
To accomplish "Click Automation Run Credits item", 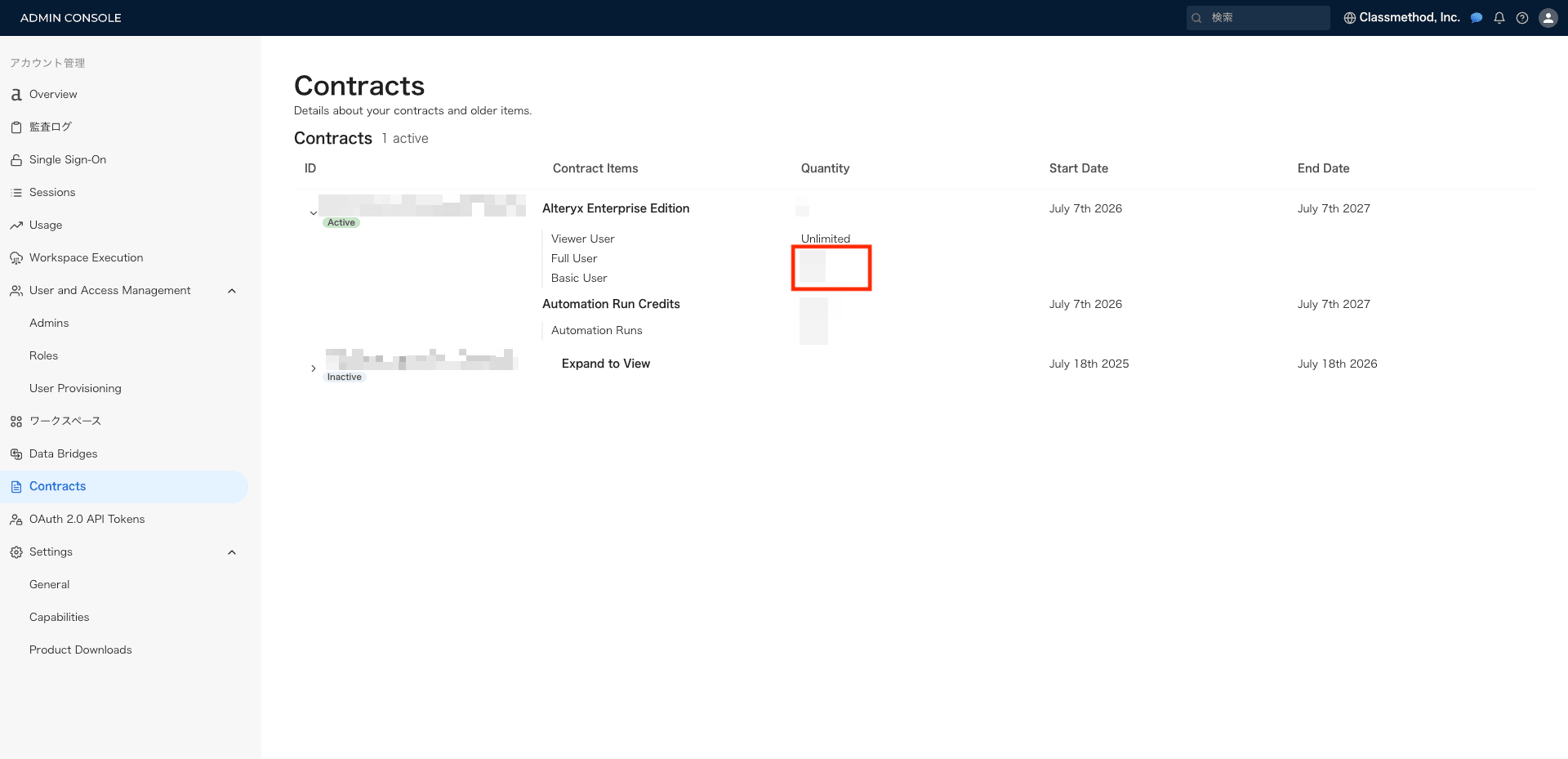I will (611, 304).
